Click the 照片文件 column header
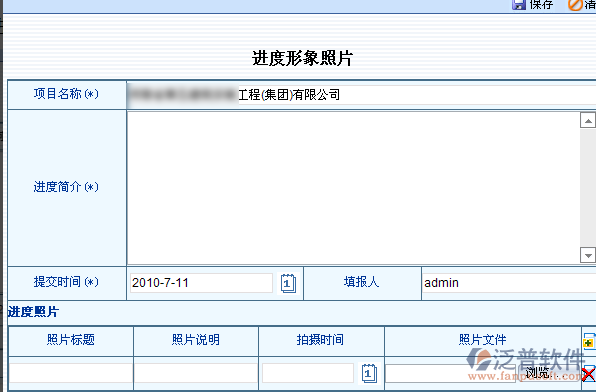This screenshot has height=392, width=596. coord(483,340)
